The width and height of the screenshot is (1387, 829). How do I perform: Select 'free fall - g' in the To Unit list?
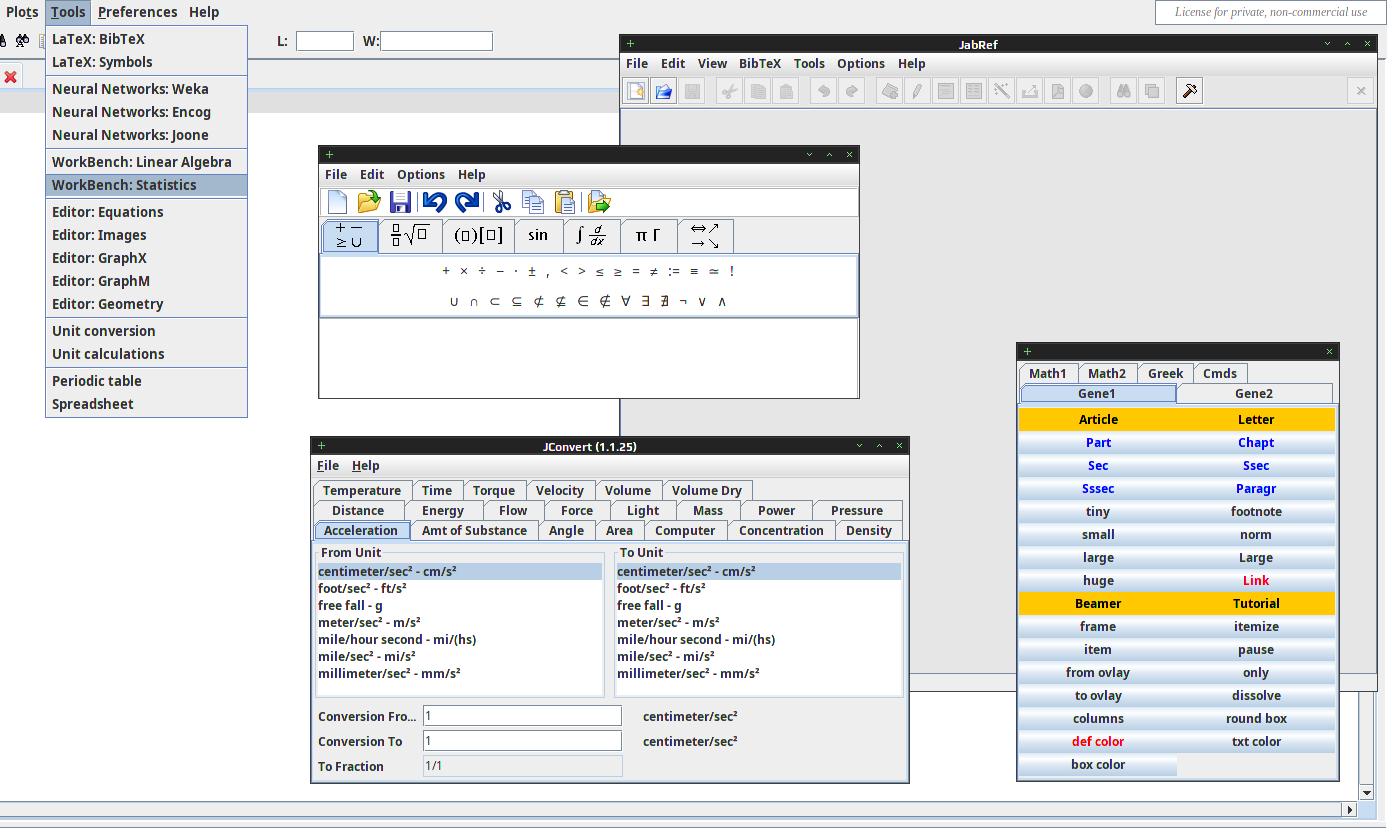coord(758,605)
